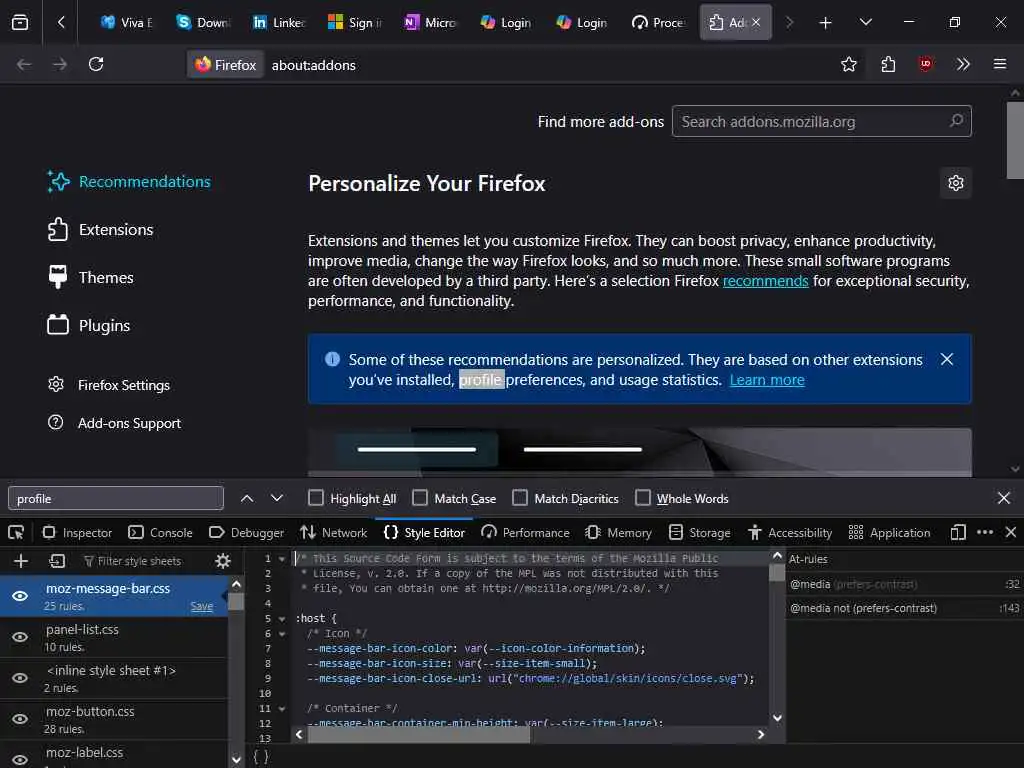Open Style Editor options gear
Image resolution: width=1024 pixels, height=768 pixels.
point(223,561)
